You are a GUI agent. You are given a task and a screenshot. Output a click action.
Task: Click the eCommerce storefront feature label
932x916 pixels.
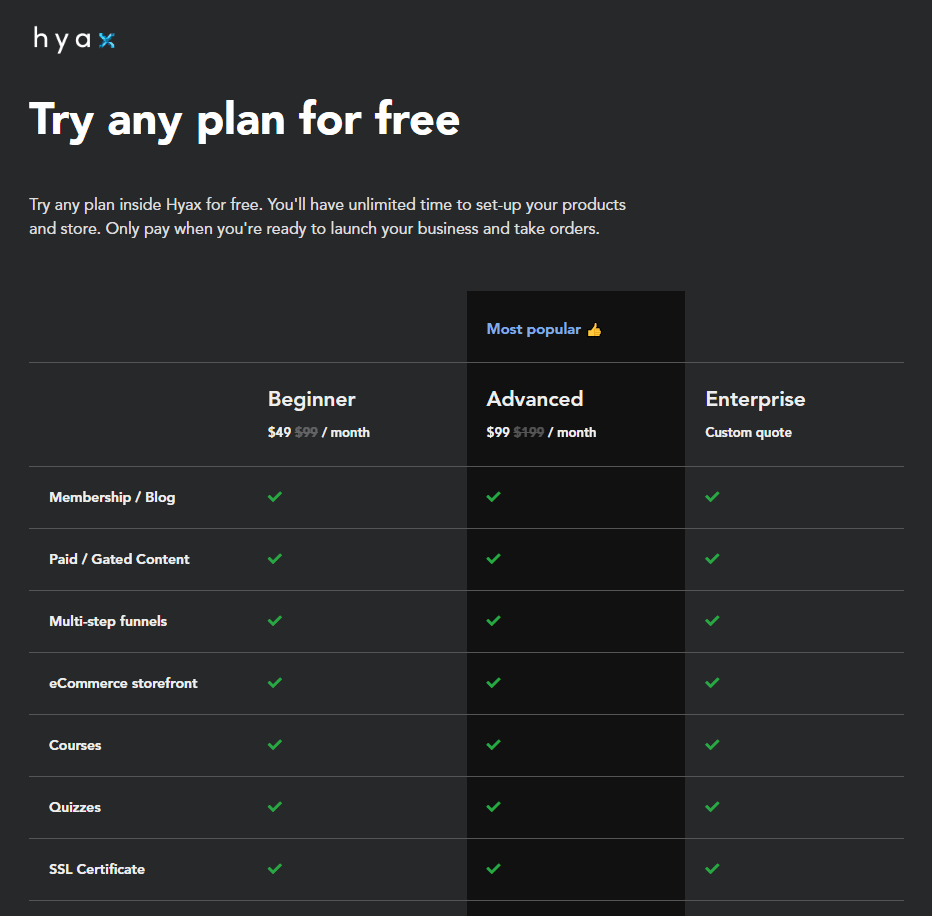point(123,683)
